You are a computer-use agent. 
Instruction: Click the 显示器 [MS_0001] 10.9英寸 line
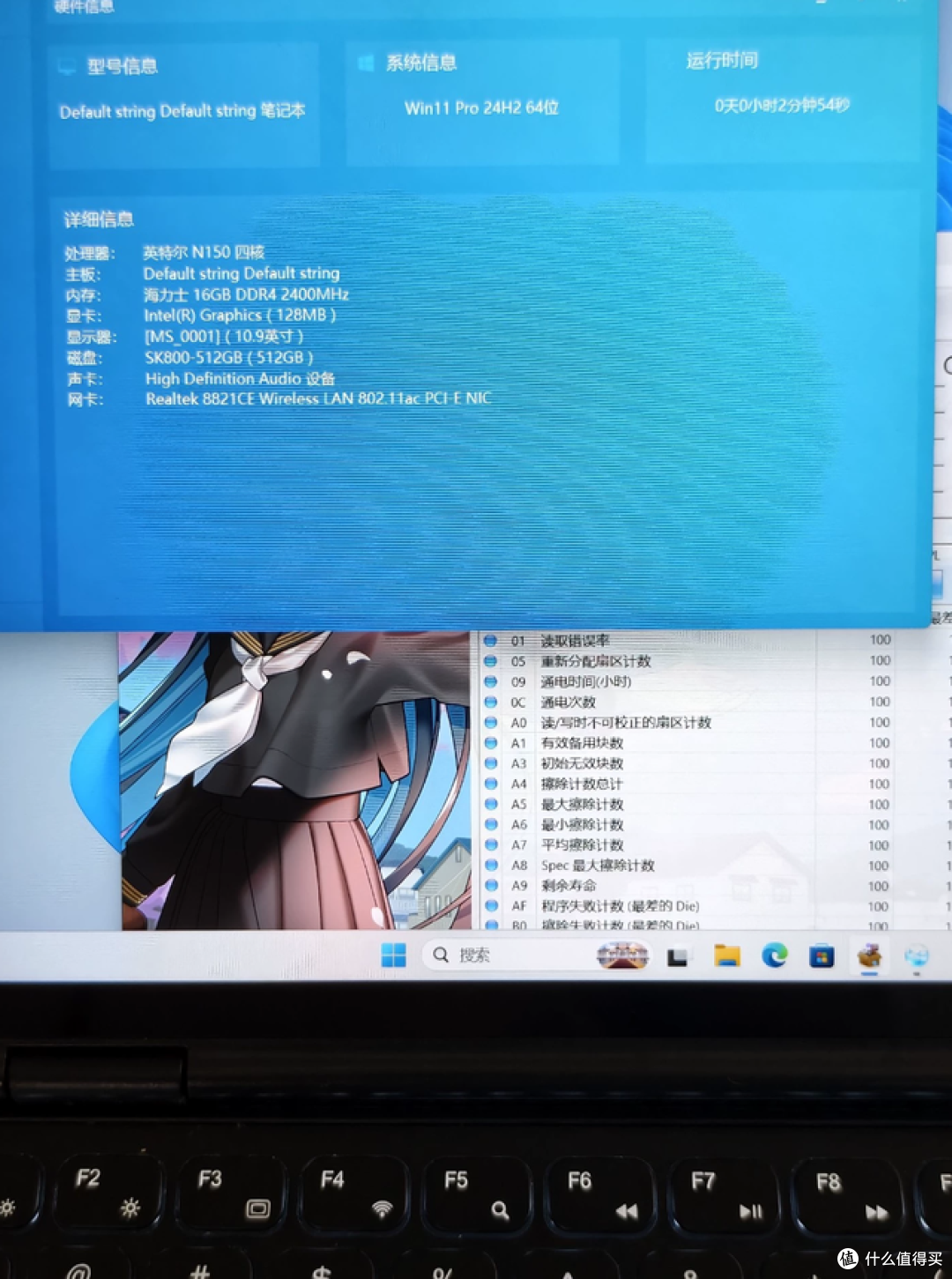pos(184,337)
